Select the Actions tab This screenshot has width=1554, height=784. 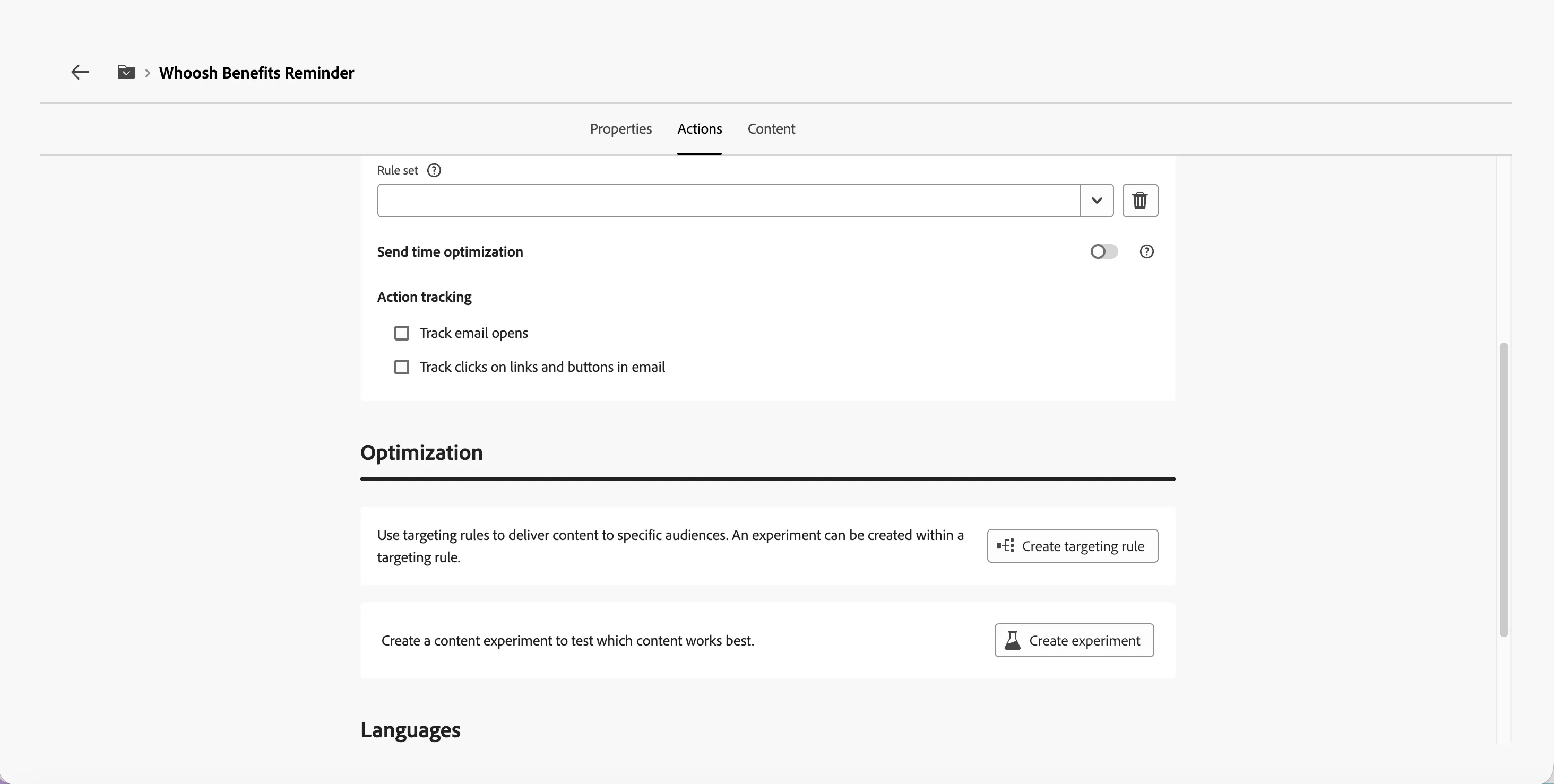click(x=699, y=128)
